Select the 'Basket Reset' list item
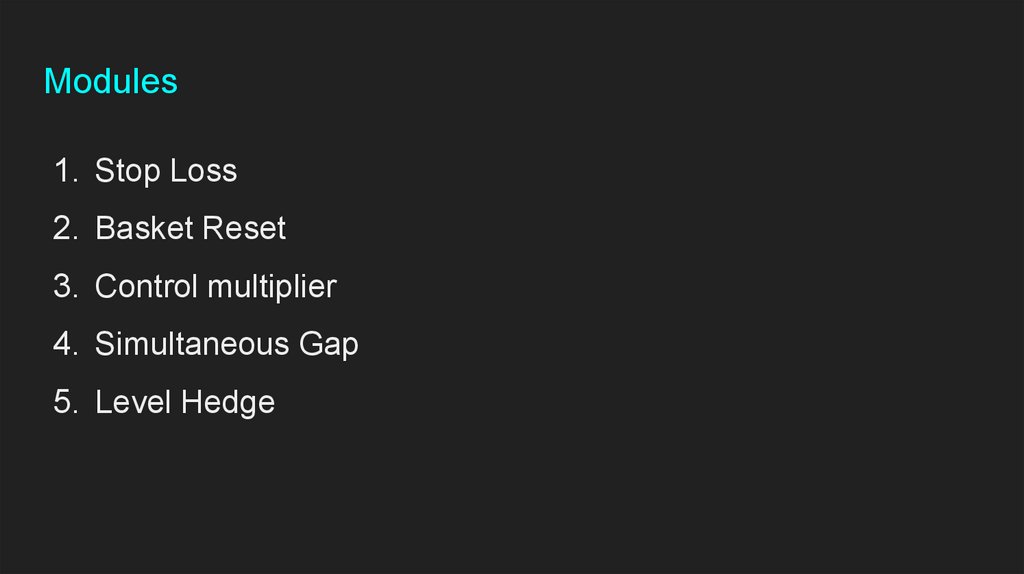1024x574 pixels. 190,229
